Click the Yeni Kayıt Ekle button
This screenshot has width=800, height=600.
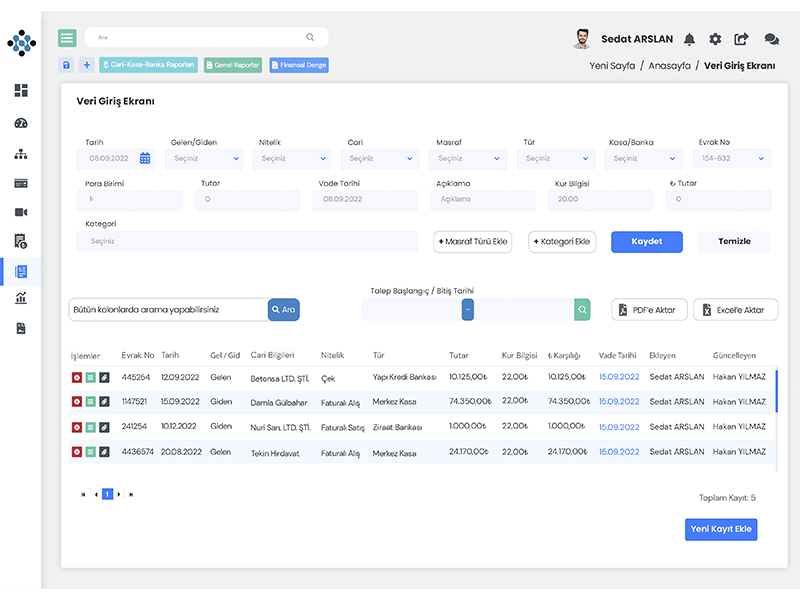tap(721, 529)
